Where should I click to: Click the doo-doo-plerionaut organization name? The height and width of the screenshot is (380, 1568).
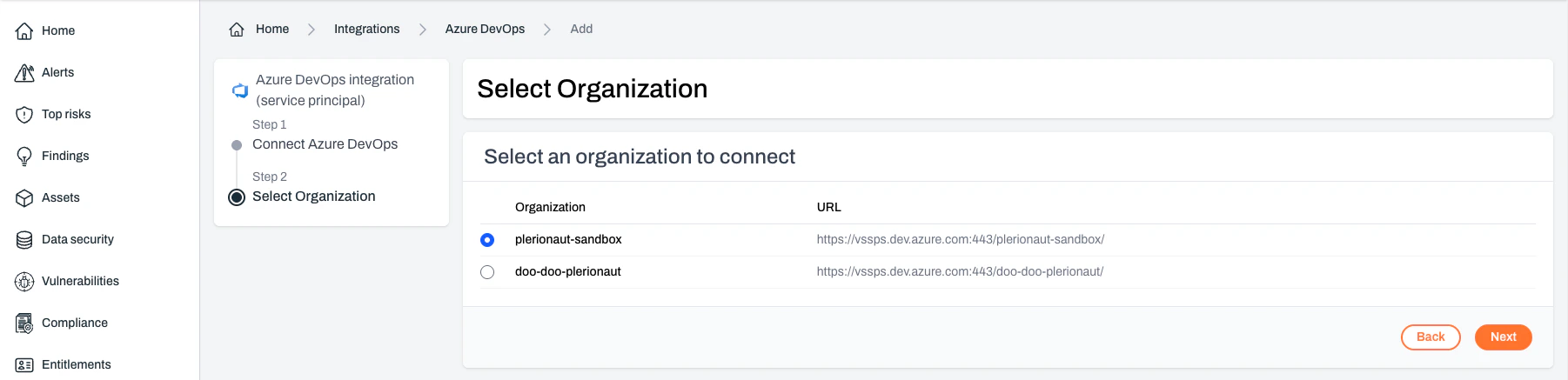click(x=568, y=271)
